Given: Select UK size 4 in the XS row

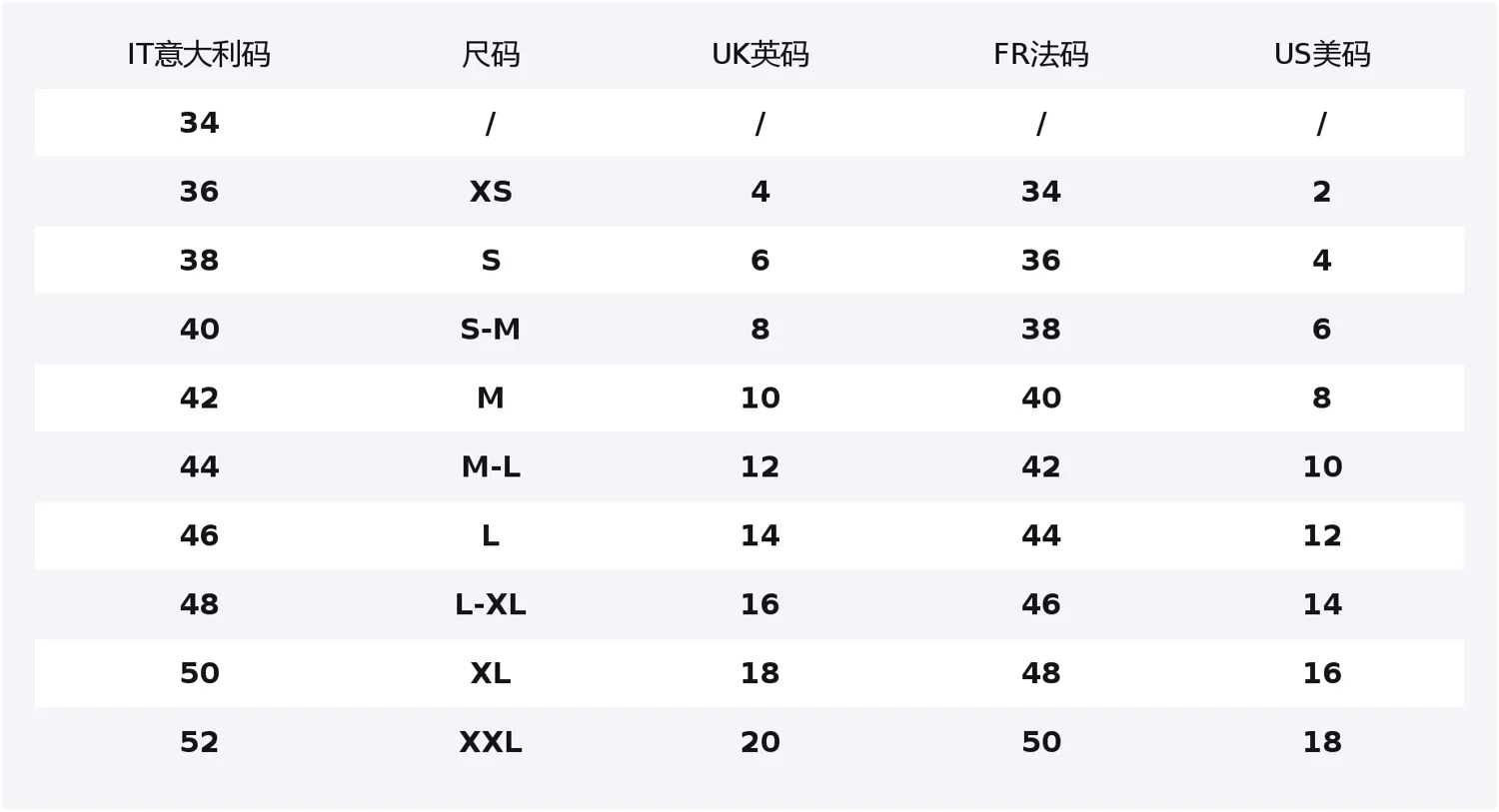Looking at the screenshot, I should 760,192.
